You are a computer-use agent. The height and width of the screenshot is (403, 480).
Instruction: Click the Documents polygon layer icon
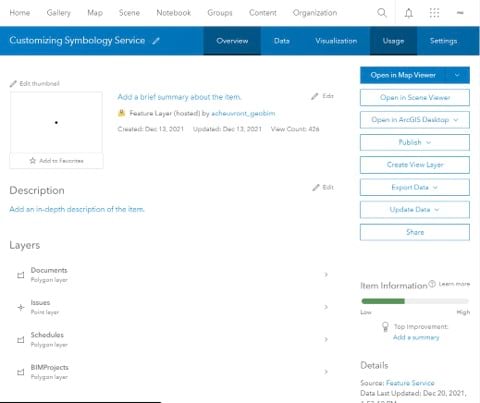click(21, 275)
